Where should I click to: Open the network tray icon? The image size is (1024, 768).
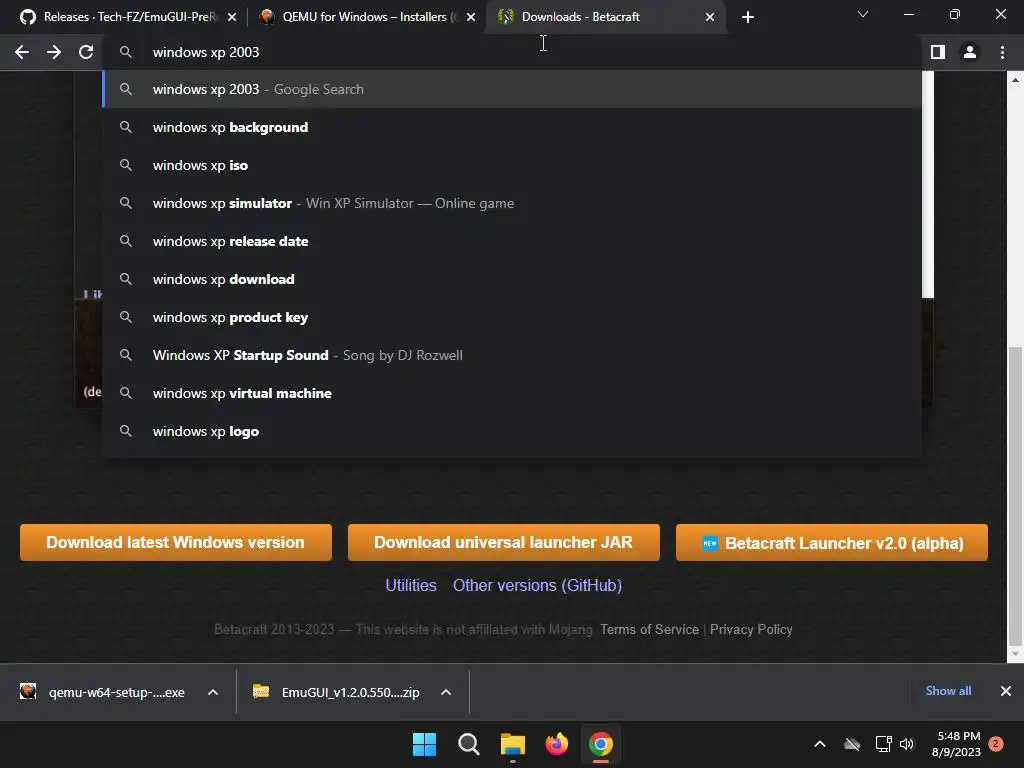(x=883, y=744)
